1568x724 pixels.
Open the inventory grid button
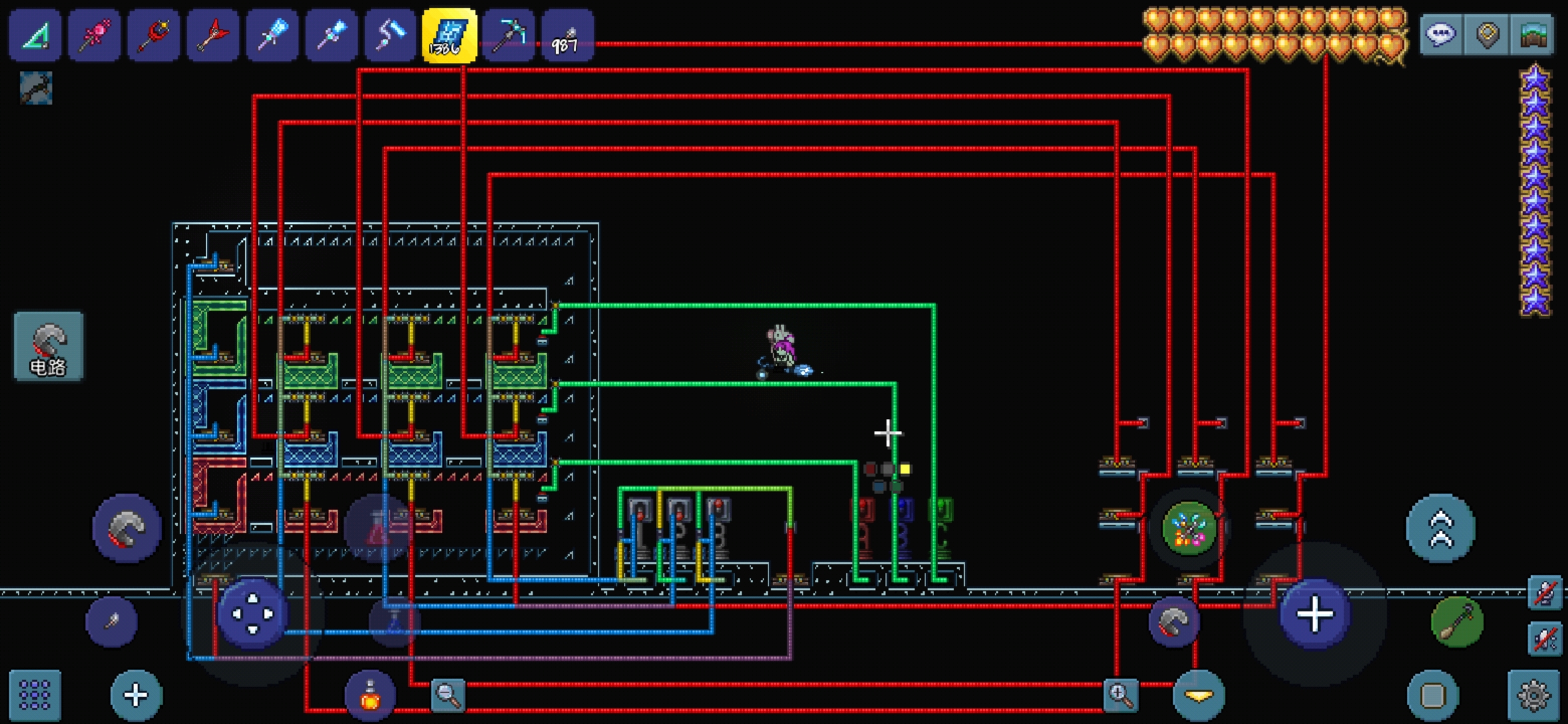click(x=36, y=695)
